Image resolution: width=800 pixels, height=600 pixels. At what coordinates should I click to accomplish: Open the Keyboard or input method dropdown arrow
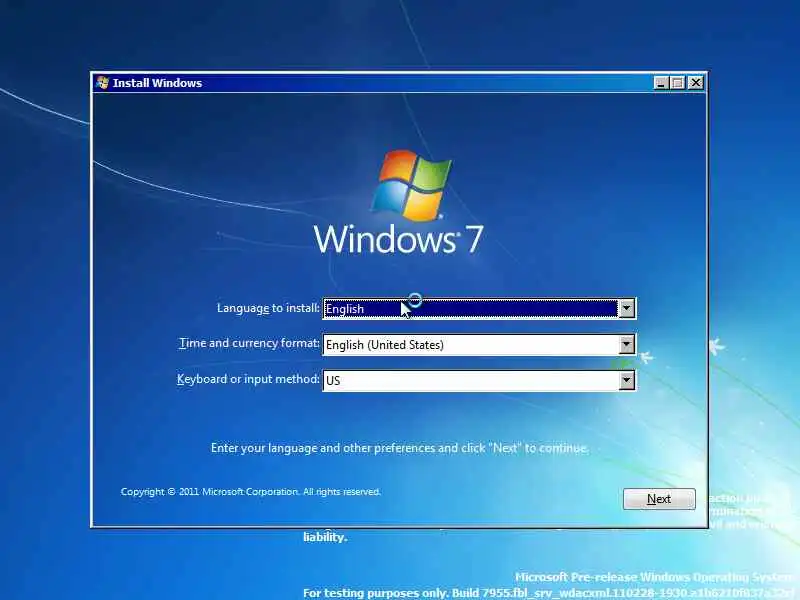click(626, 380)
